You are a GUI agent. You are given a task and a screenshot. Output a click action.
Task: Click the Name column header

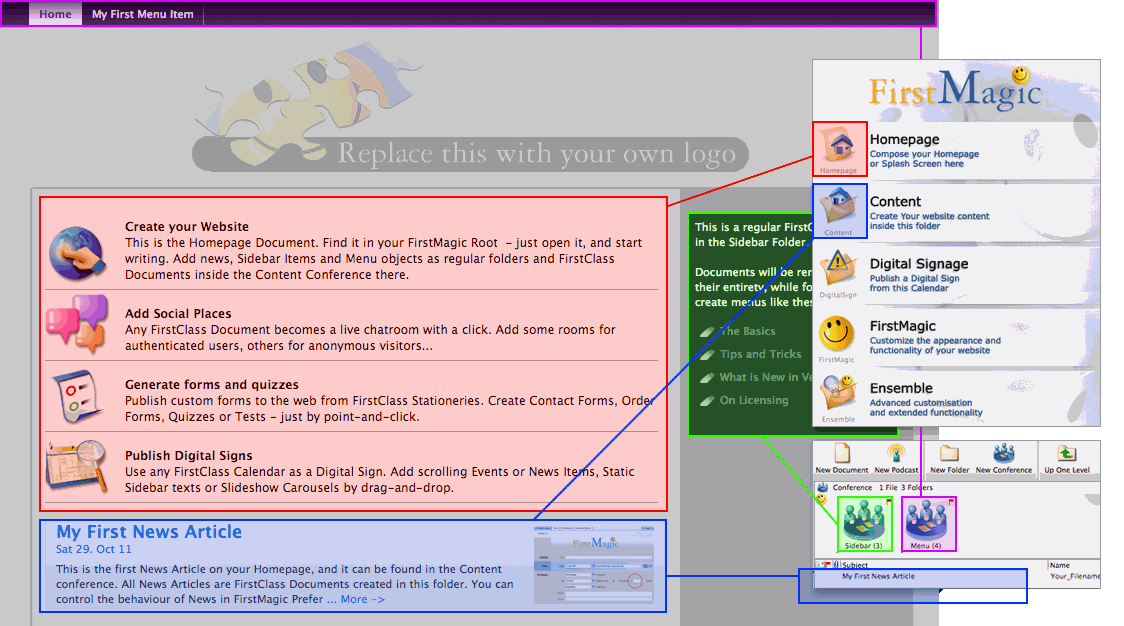point(1059,565)
